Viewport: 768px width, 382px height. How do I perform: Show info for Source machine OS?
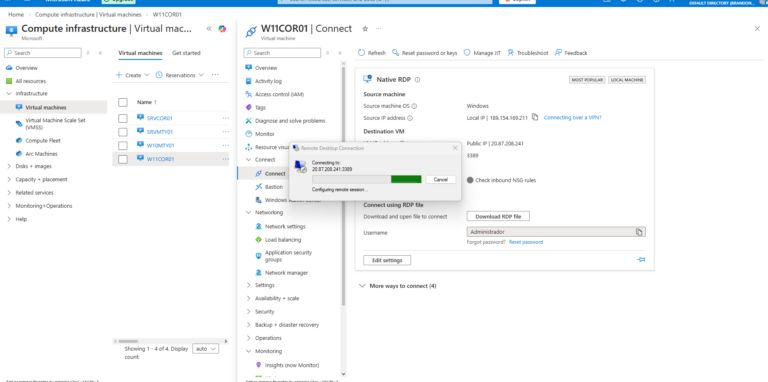pyautogui.click(x=414, y=106)
